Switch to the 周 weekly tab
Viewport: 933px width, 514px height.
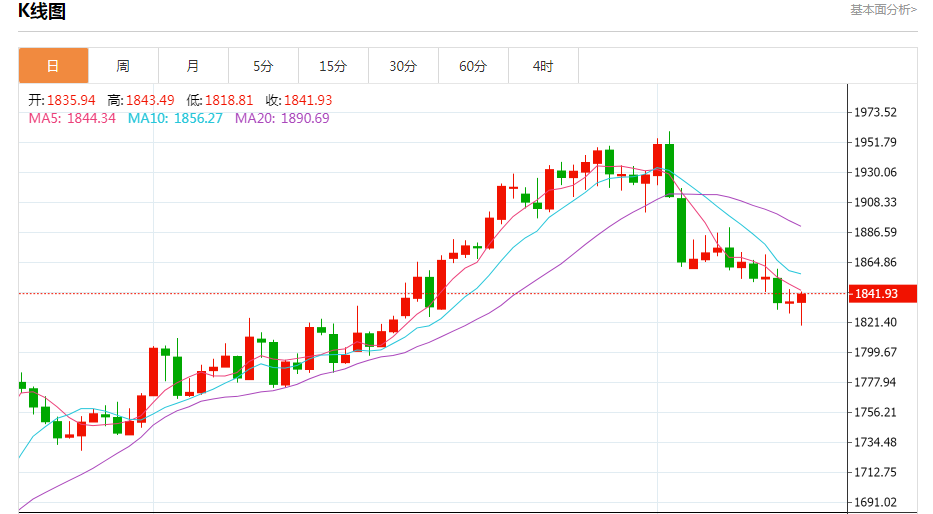pyautogui.click(x=123, y=66)
